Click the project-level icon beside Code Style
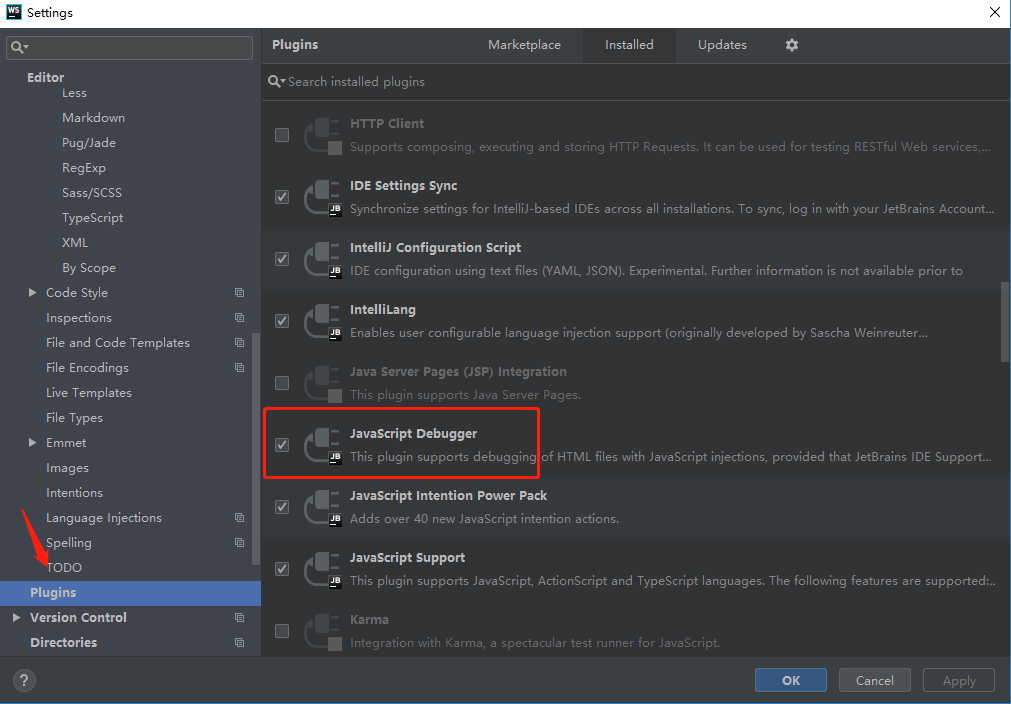 (x=239, y=293)
